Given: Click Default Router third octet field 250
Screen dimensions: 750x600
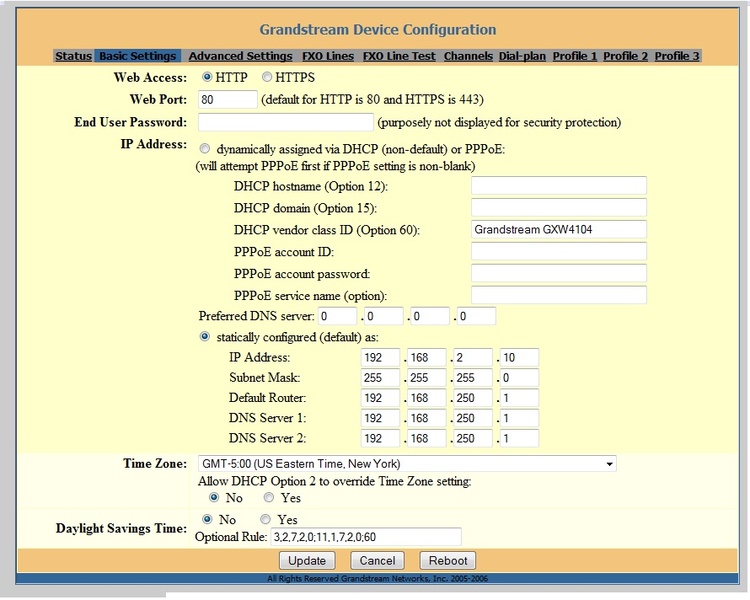Looking at the screenshot, I should 473,398.
